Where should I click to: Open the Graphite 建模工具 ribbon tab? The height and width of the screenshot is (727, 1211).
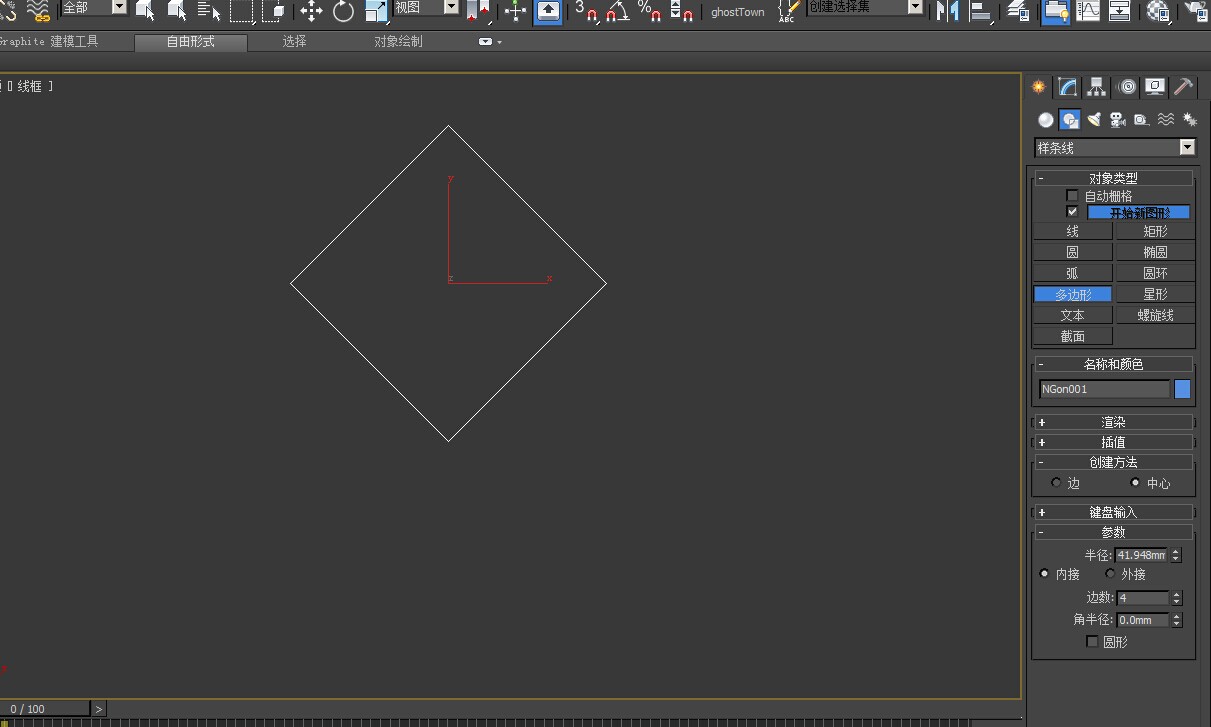pos(49,42)
